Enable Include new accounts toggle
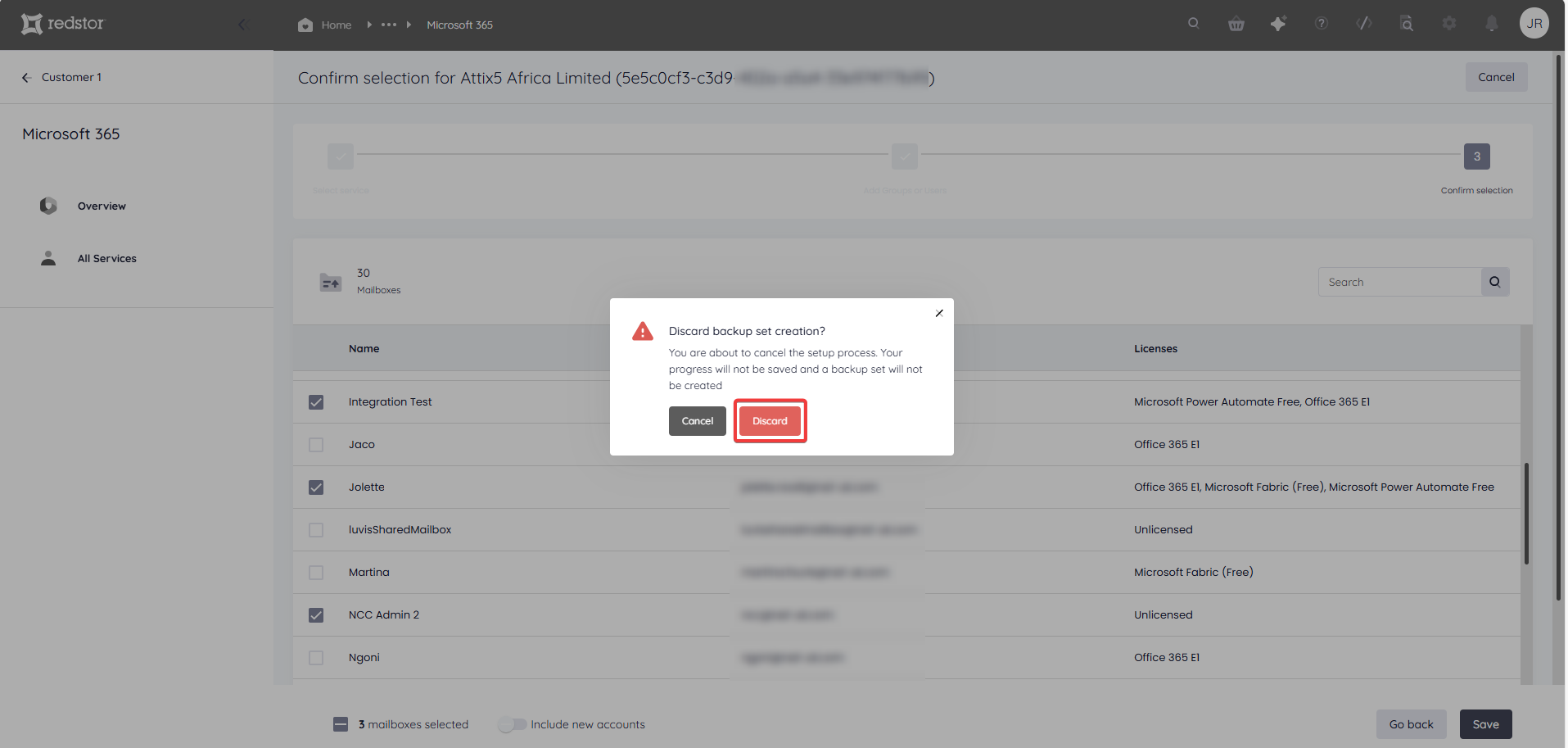Screen dimensions: 1568x748 [x=513, y=724]
